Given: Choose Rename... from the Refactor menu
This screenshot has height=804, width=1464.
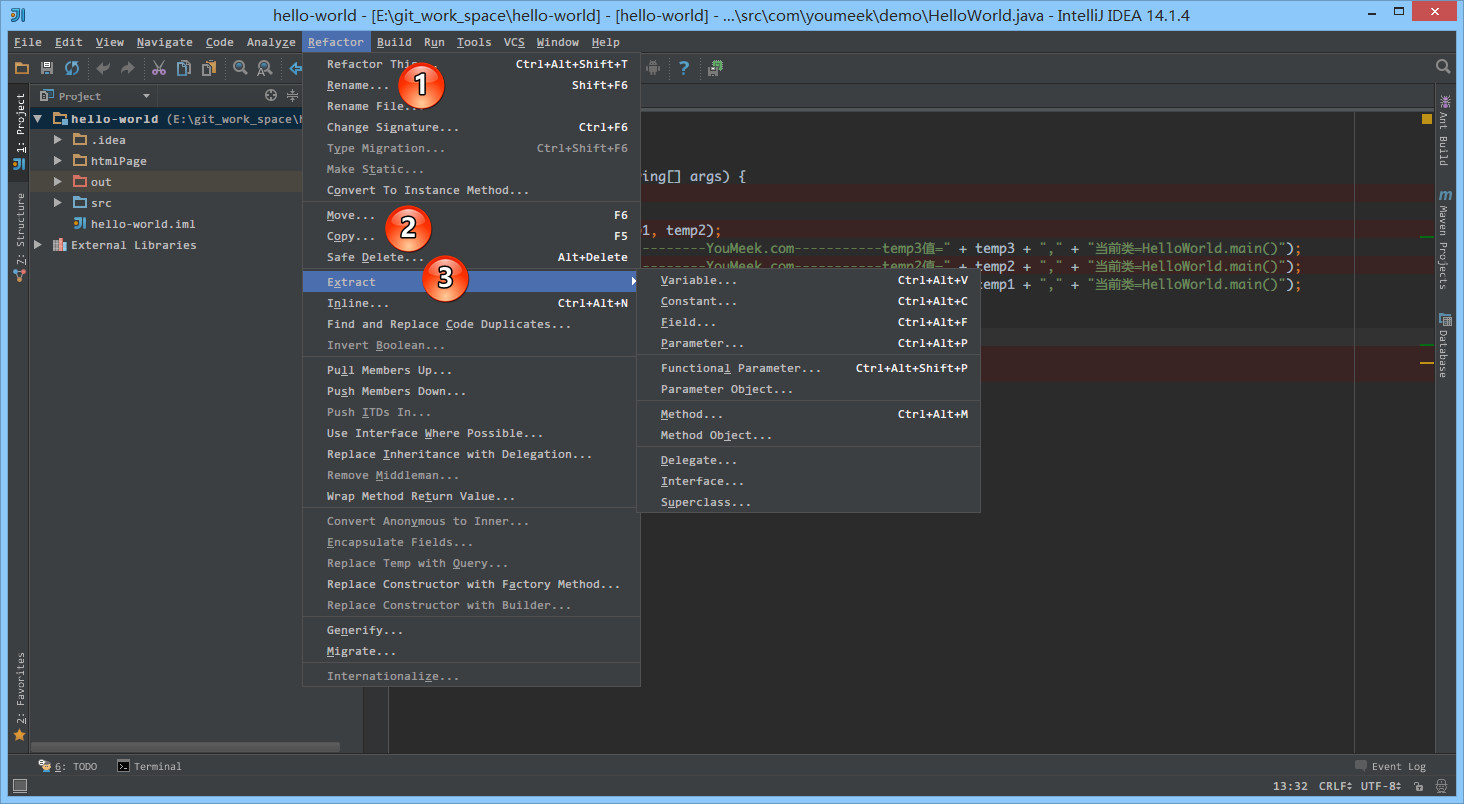Looking at the screenshot, I should pyautogui.click(x=357, y=85).
